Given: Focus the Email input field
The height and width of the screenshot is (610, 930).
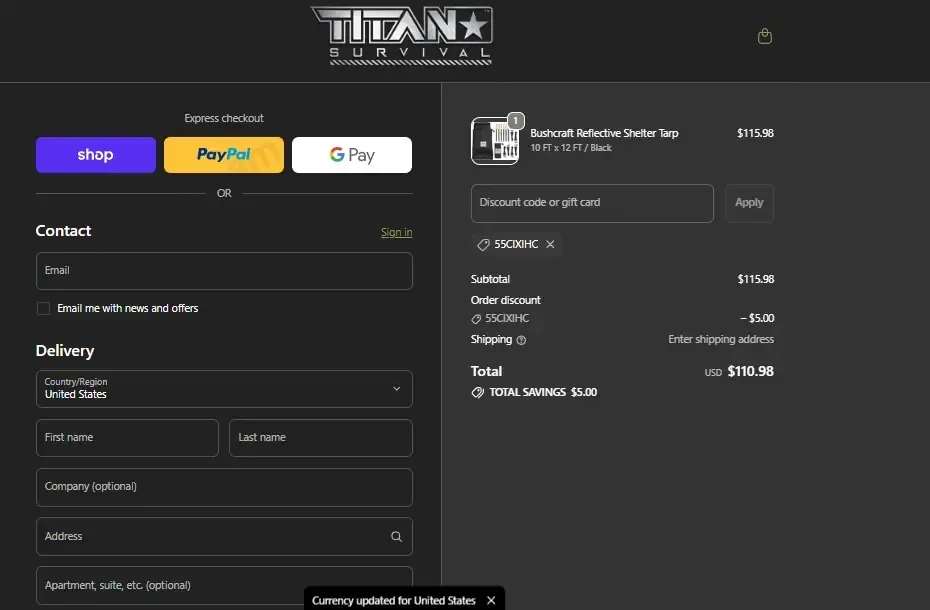Looking at the screenshot, I should (224, 271).
